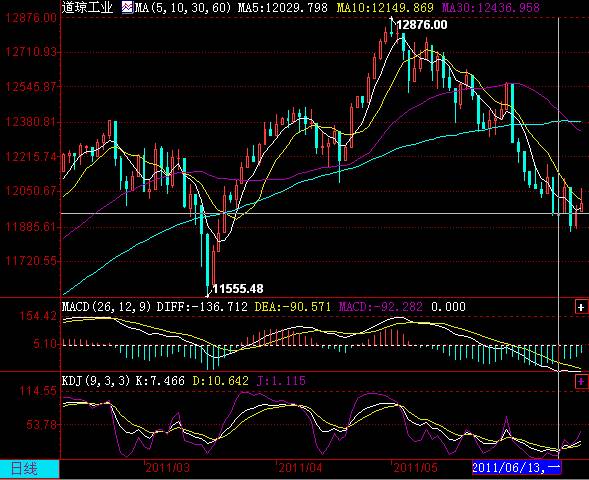Click the yellow MA10 value legend
The image size is (589, 480).
click(x=385, y=8)
